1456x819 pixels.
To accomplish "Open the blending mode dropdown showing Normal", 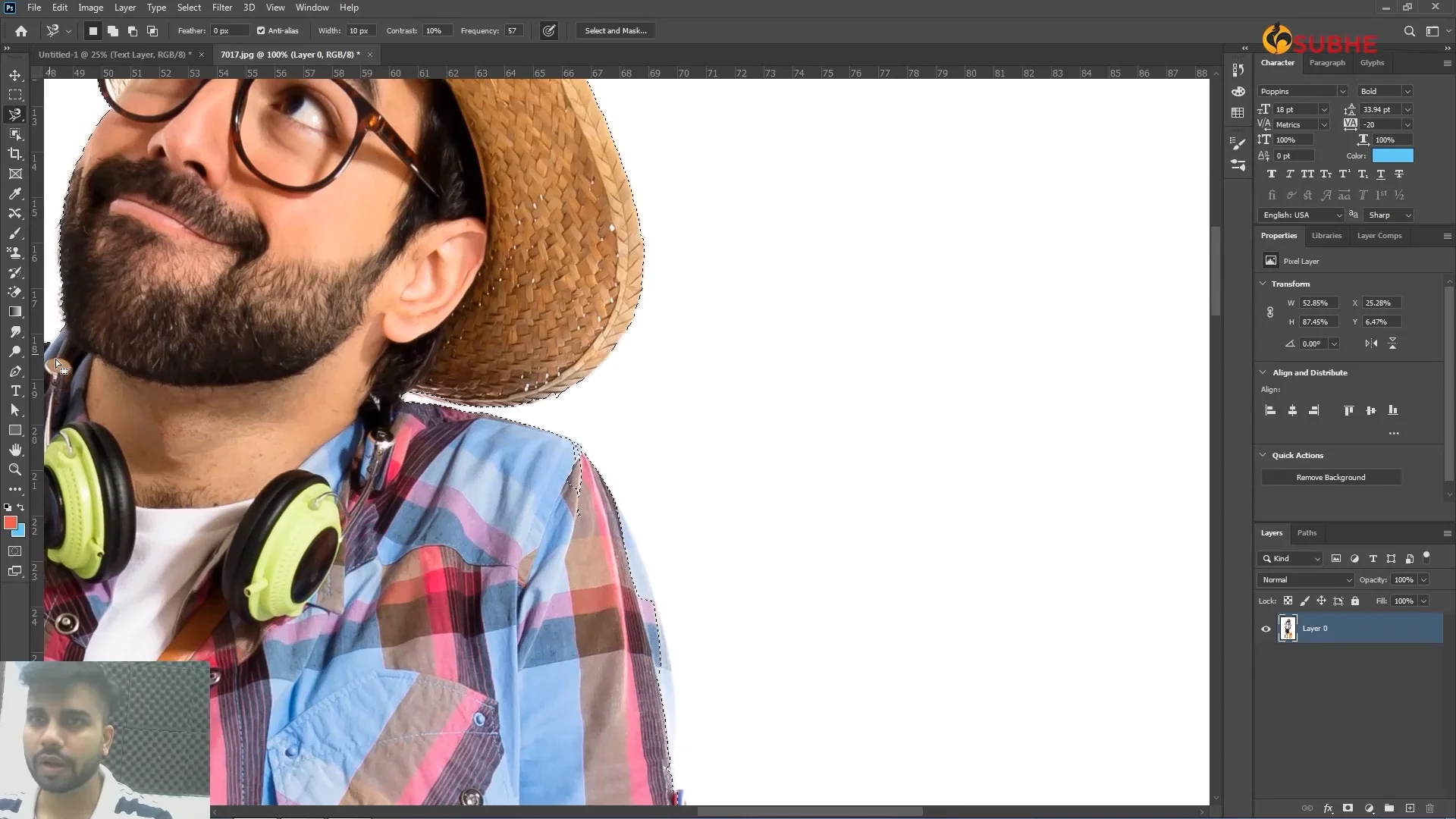I will pyautogui.click(x=1304, y=579).
